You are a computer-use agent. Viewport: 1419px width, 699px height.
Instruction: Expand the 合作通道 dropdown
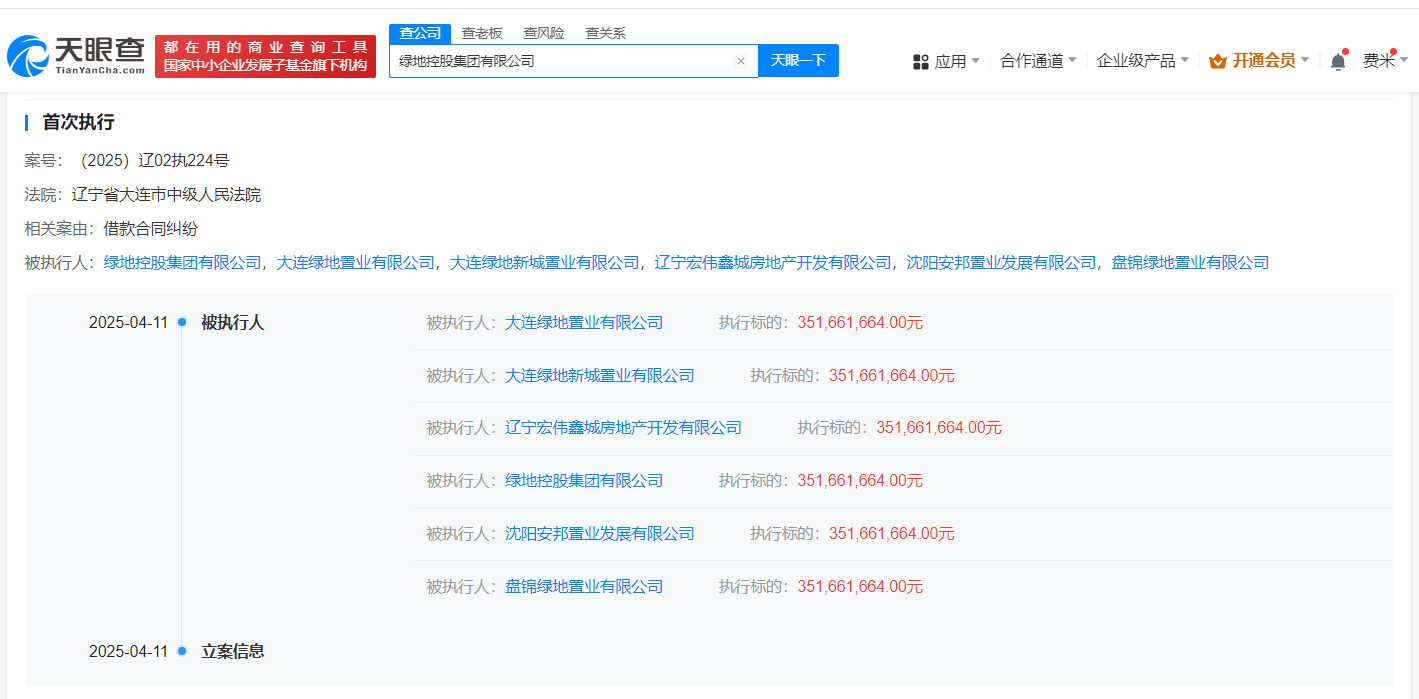click(x=1038, y=61)
